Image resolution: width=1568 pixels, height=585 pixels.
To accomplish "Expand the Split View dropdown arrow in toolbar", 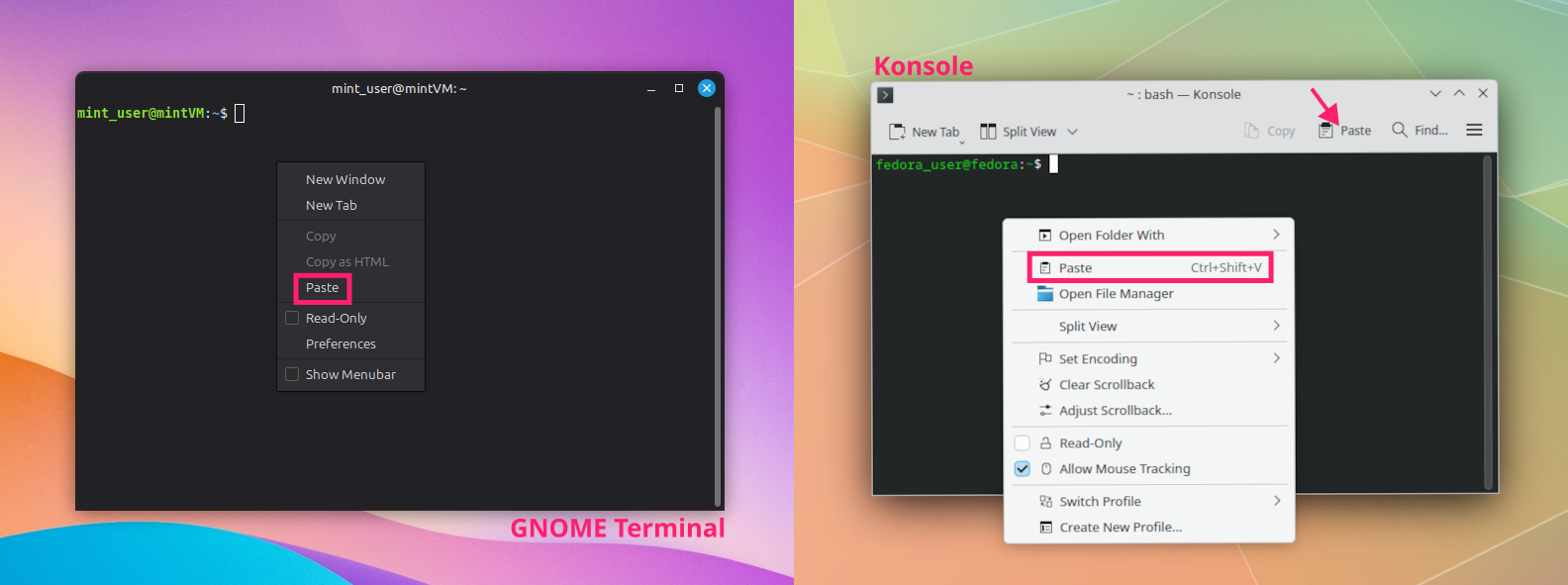I will pyautogui.click(x=1072, y=132).
